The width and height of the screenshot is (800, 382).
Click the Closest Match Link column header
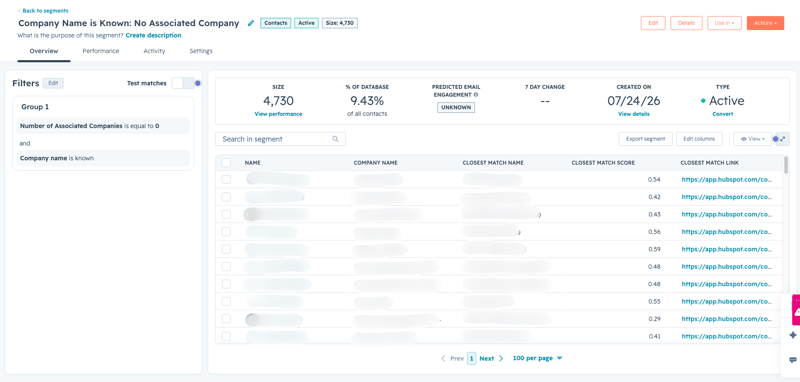710,163
